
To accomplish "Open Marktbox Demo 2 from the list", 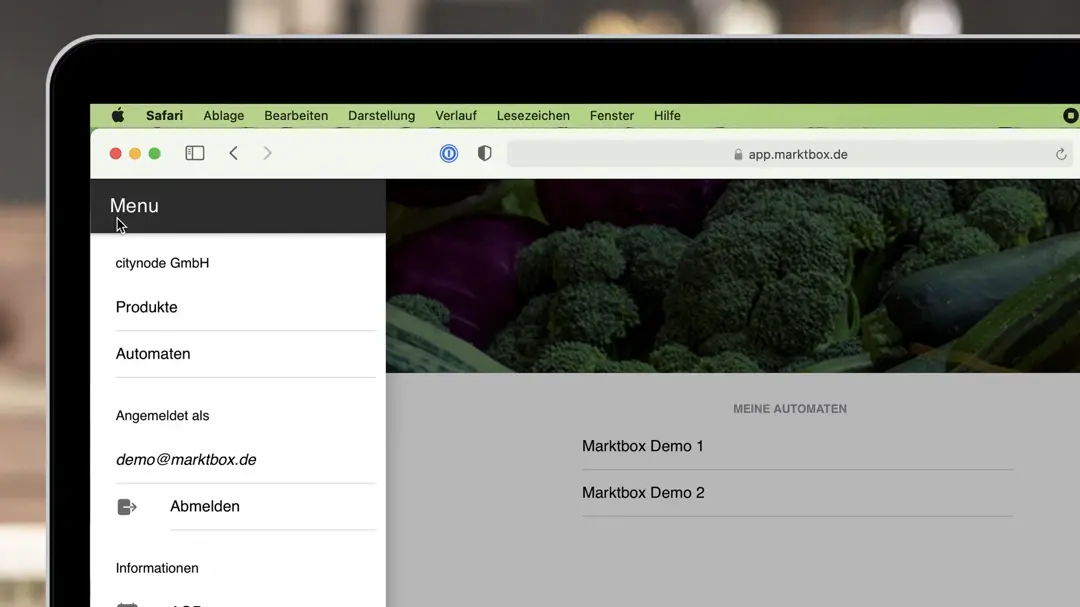I will (643, 493).
